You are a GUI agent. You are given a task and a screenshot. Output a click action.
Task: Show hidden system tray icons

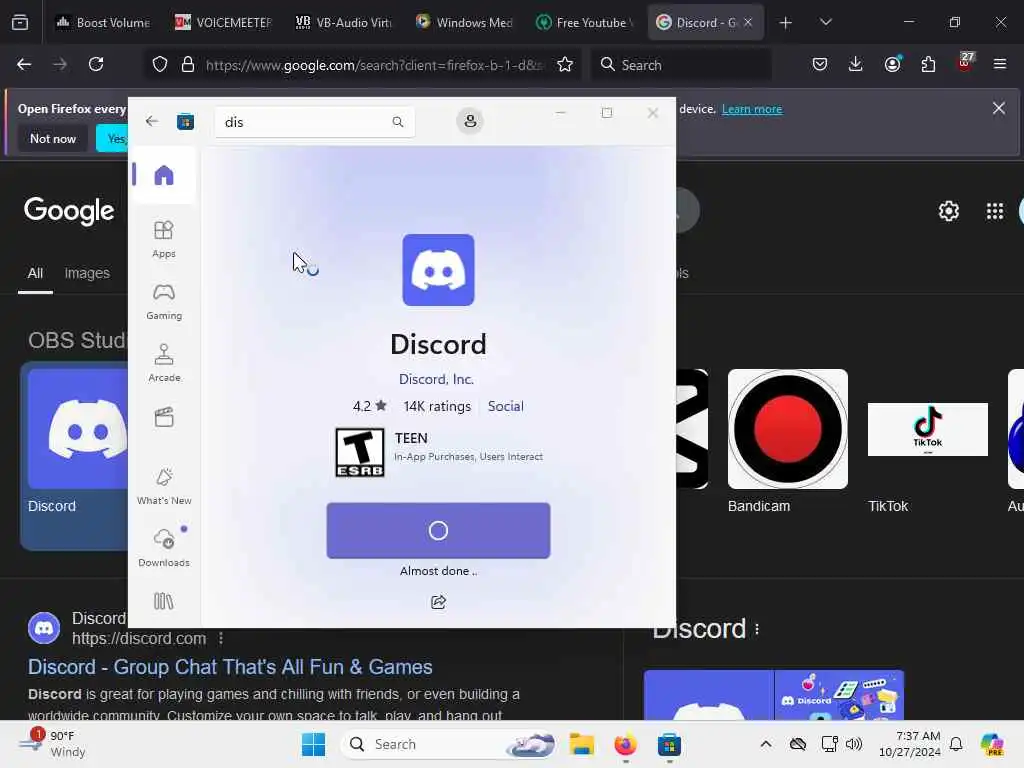766,744
